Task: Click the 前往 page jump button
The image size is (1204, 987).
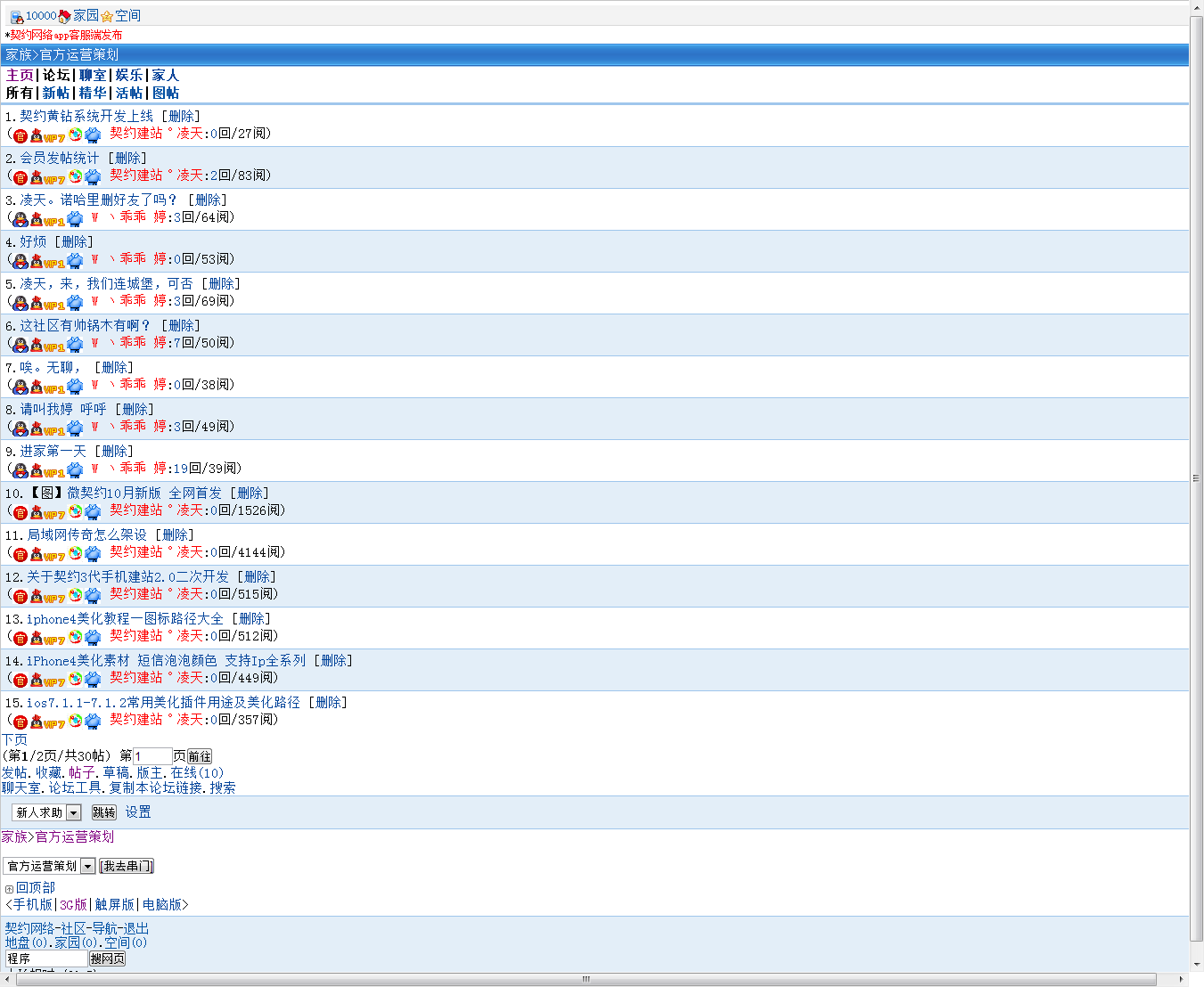Action: pos(200,756)
